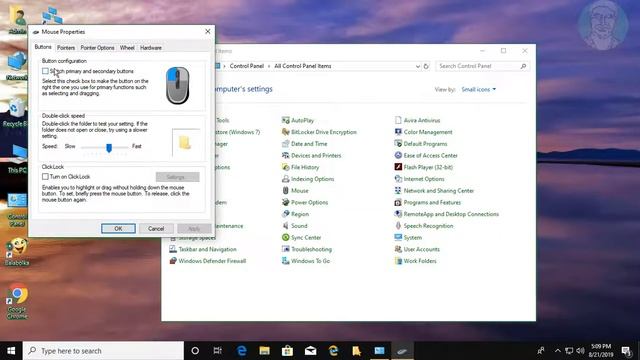Click All Control Panel Items breadcrumb
The width and height of the screenshot is (640, 360).
click(x=303, y=66)
